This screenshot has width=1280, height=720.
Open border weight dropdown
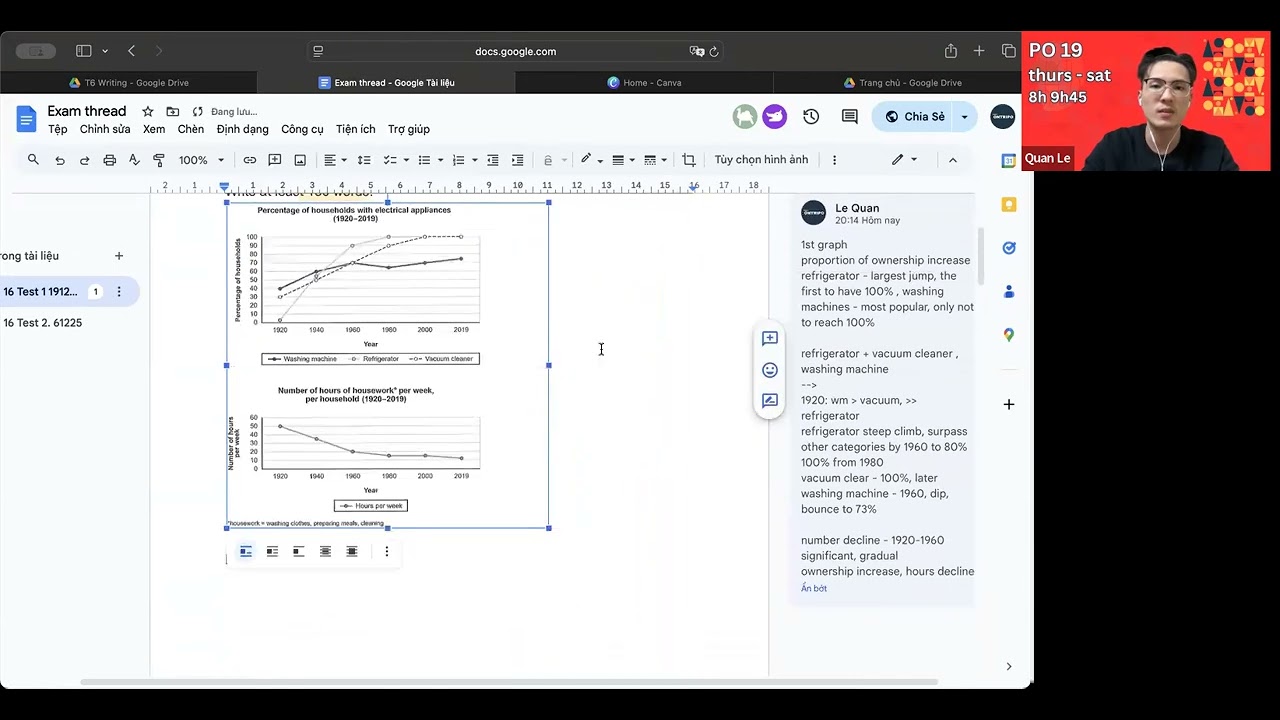click(624, 160)
